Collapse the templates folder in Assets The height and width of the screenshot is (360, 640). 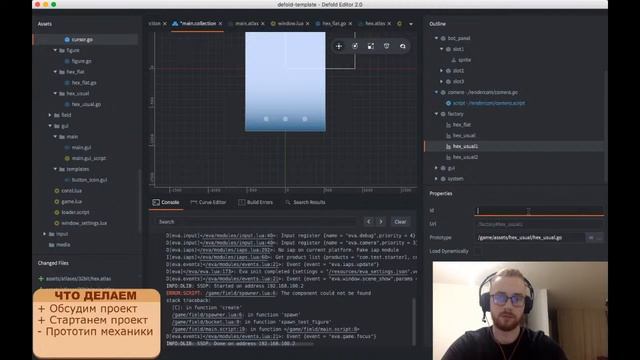[55, 169]
